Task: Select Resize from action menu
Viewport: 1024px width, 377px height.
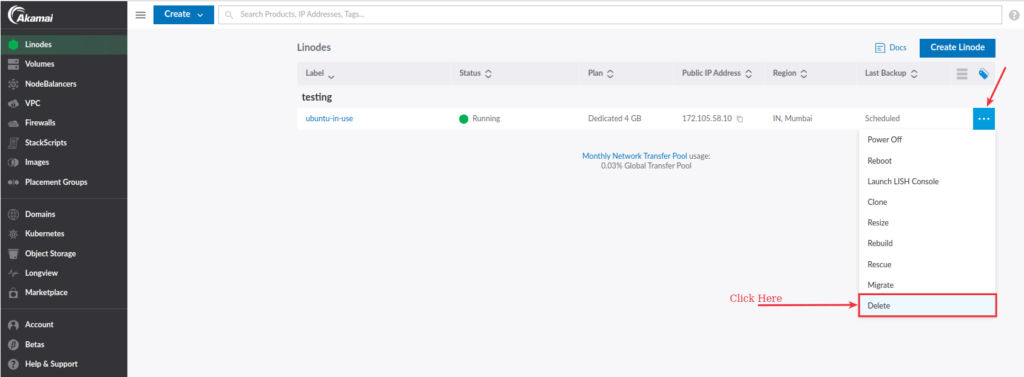Action: tap(927, 223)
